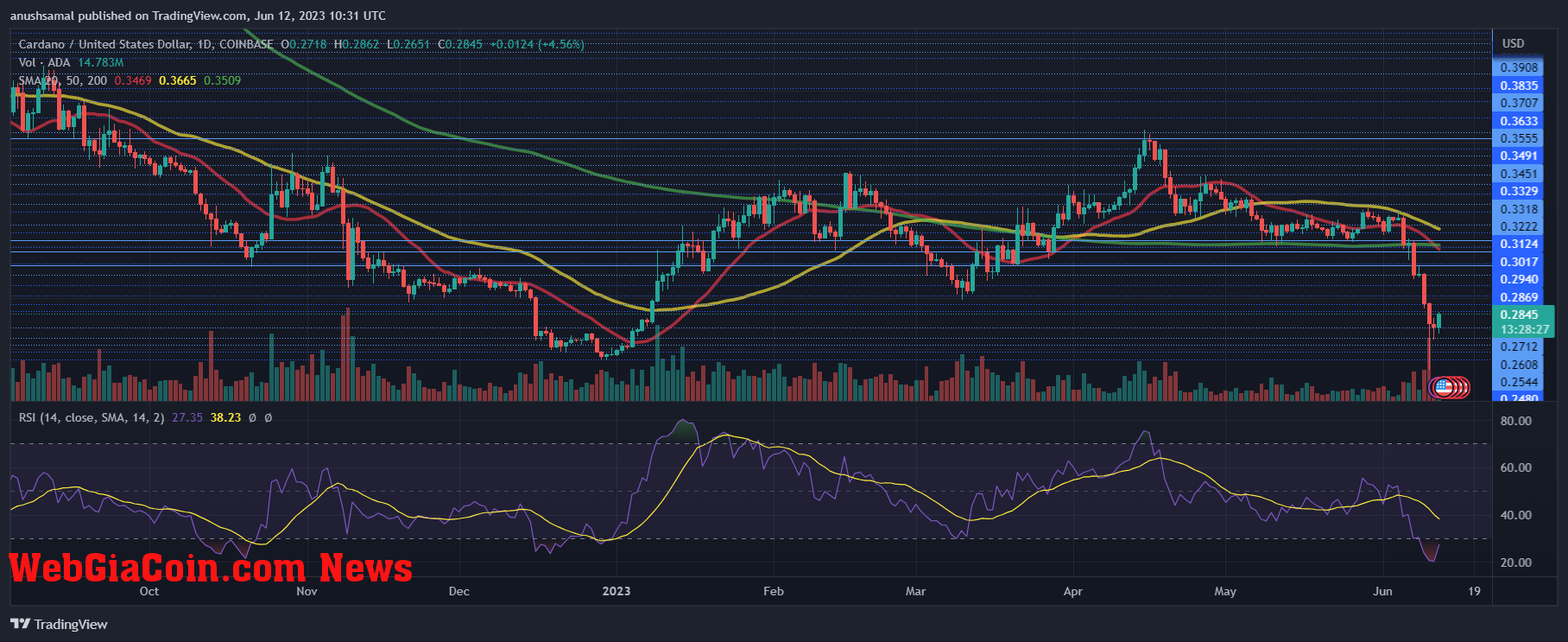Click the 80.00 RSI axis label
Viewport: 1568px width, 642px height.
1516,421
